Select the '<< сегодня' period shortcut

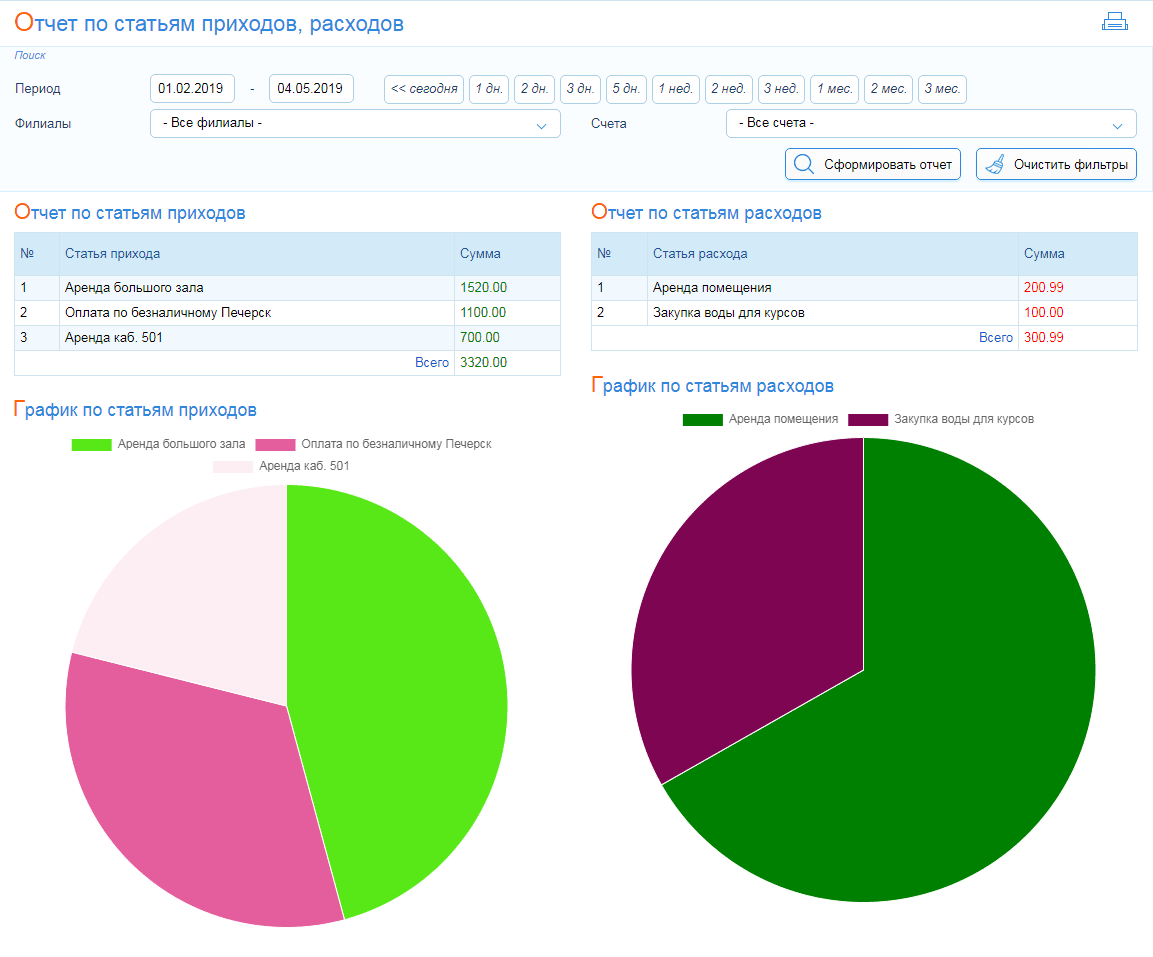point(424,89)
